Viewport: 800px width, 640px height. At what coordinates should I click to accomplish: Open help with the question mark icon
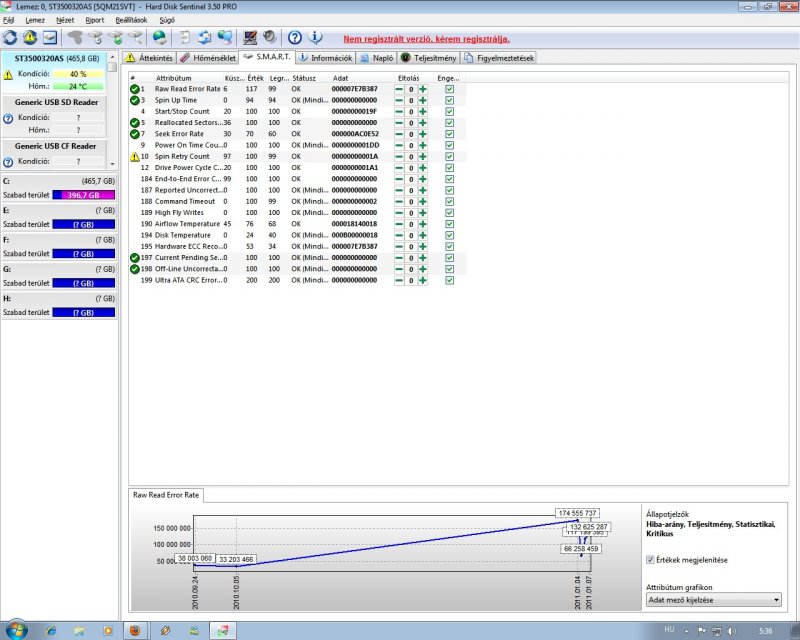tap(295, 37)
